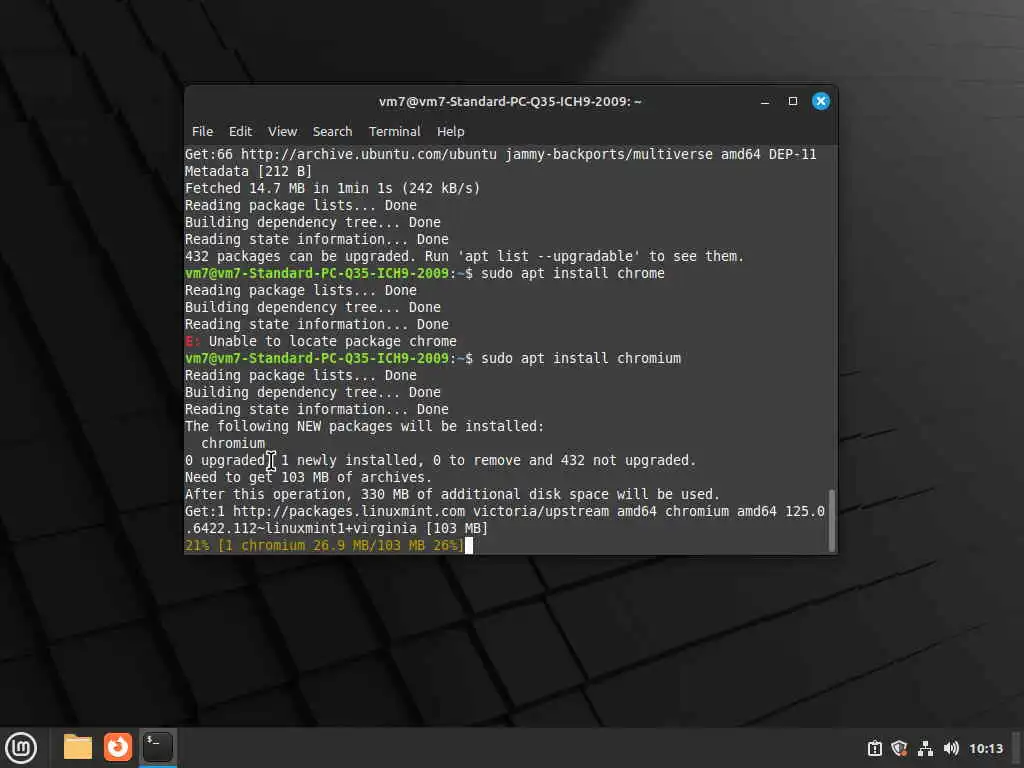Launch the Files folder from the panel
Screen dimensions: 1024x768
pos(78,747)
